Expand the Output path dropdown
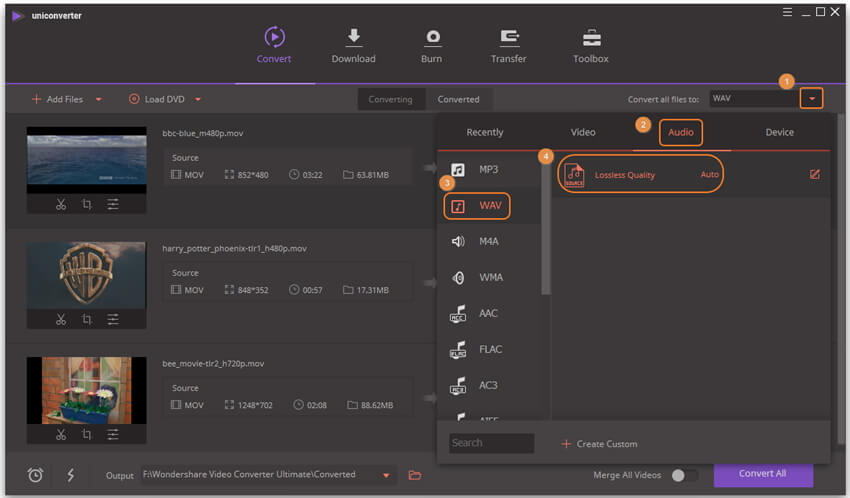The image size is (850, 498). pyautogui.click(x=386, y=475)
